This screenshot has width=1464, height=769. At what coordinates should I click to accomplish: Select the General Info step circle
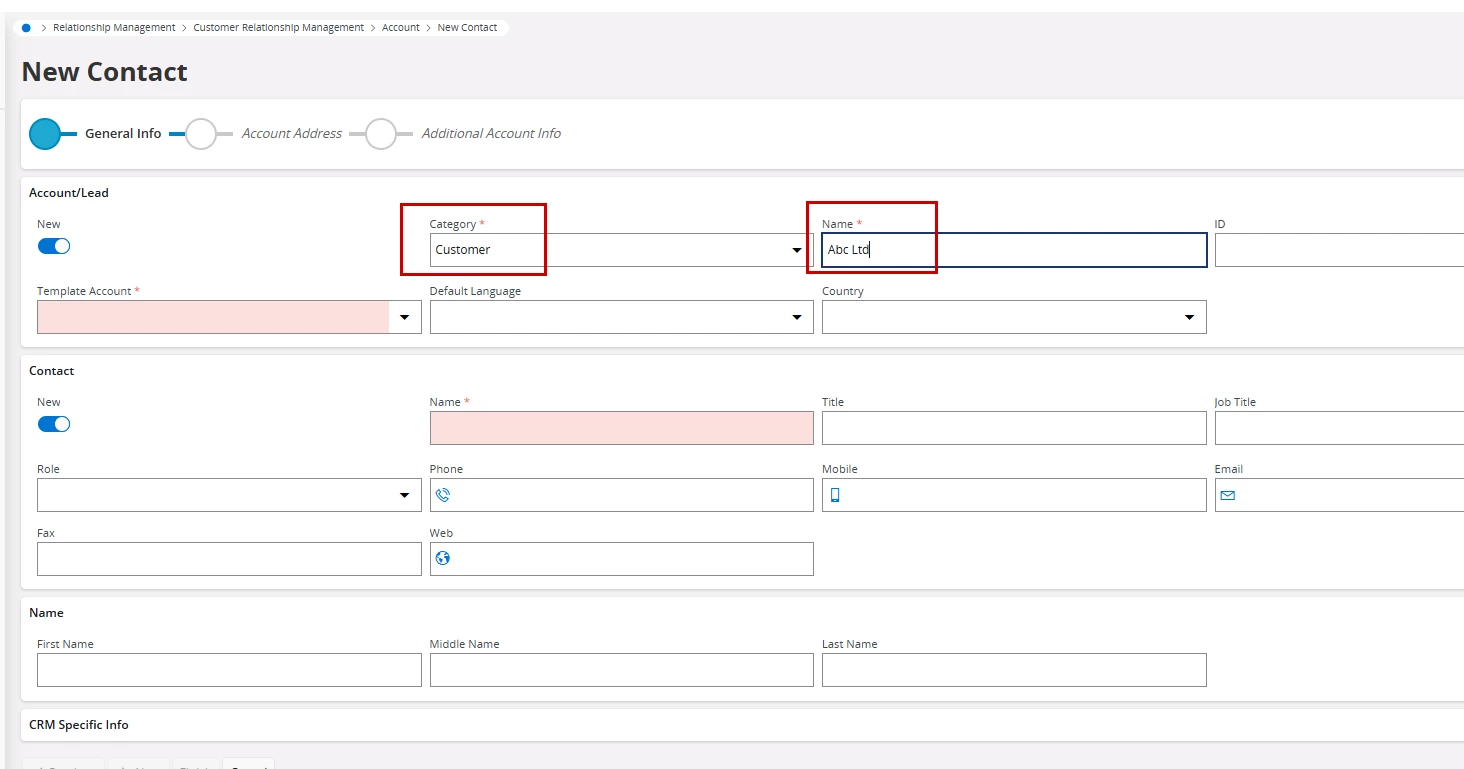[45, 134]
